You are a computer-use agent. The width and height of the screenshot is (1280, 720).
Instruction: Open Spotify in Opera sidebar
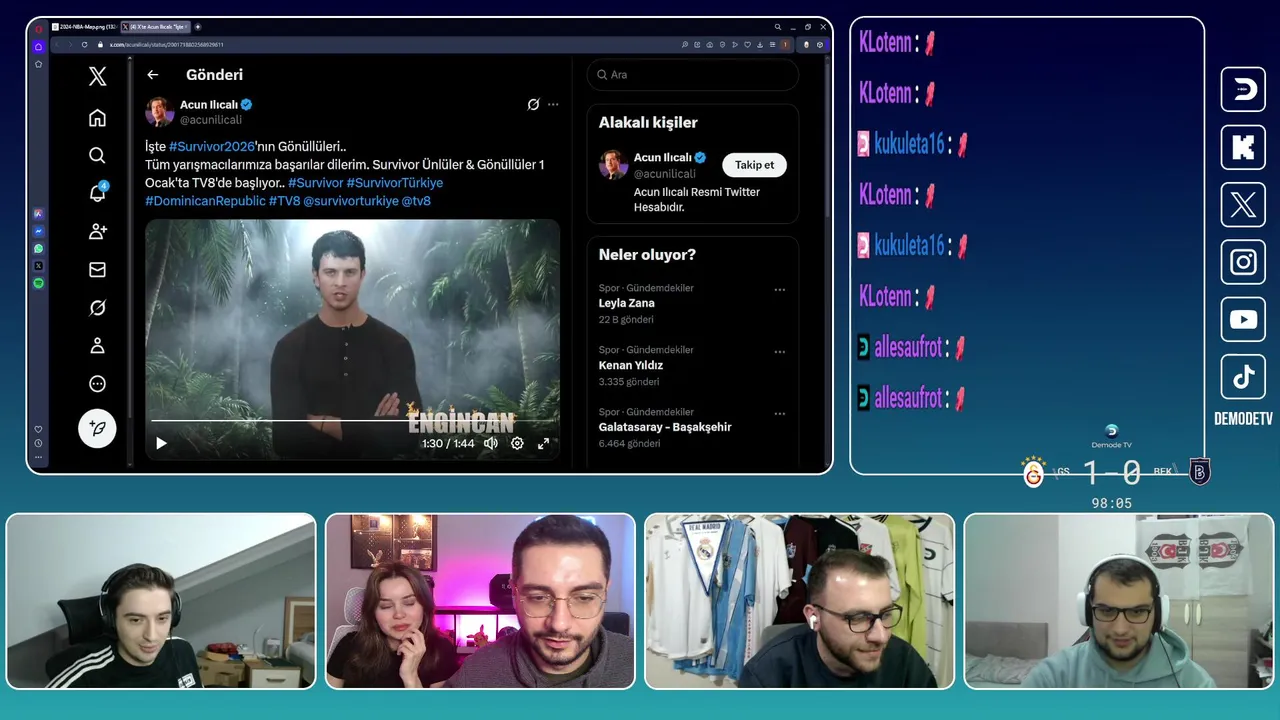click(38, 283)
